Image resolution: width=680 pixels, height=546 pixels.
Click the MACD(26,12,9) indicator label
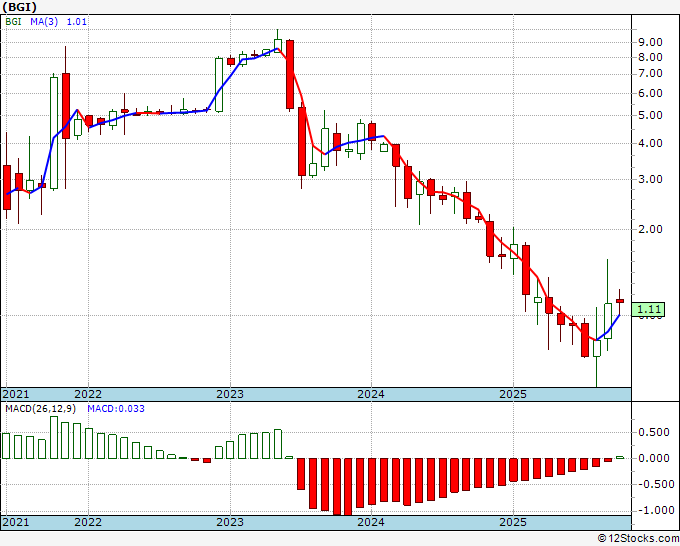point(41,409)
